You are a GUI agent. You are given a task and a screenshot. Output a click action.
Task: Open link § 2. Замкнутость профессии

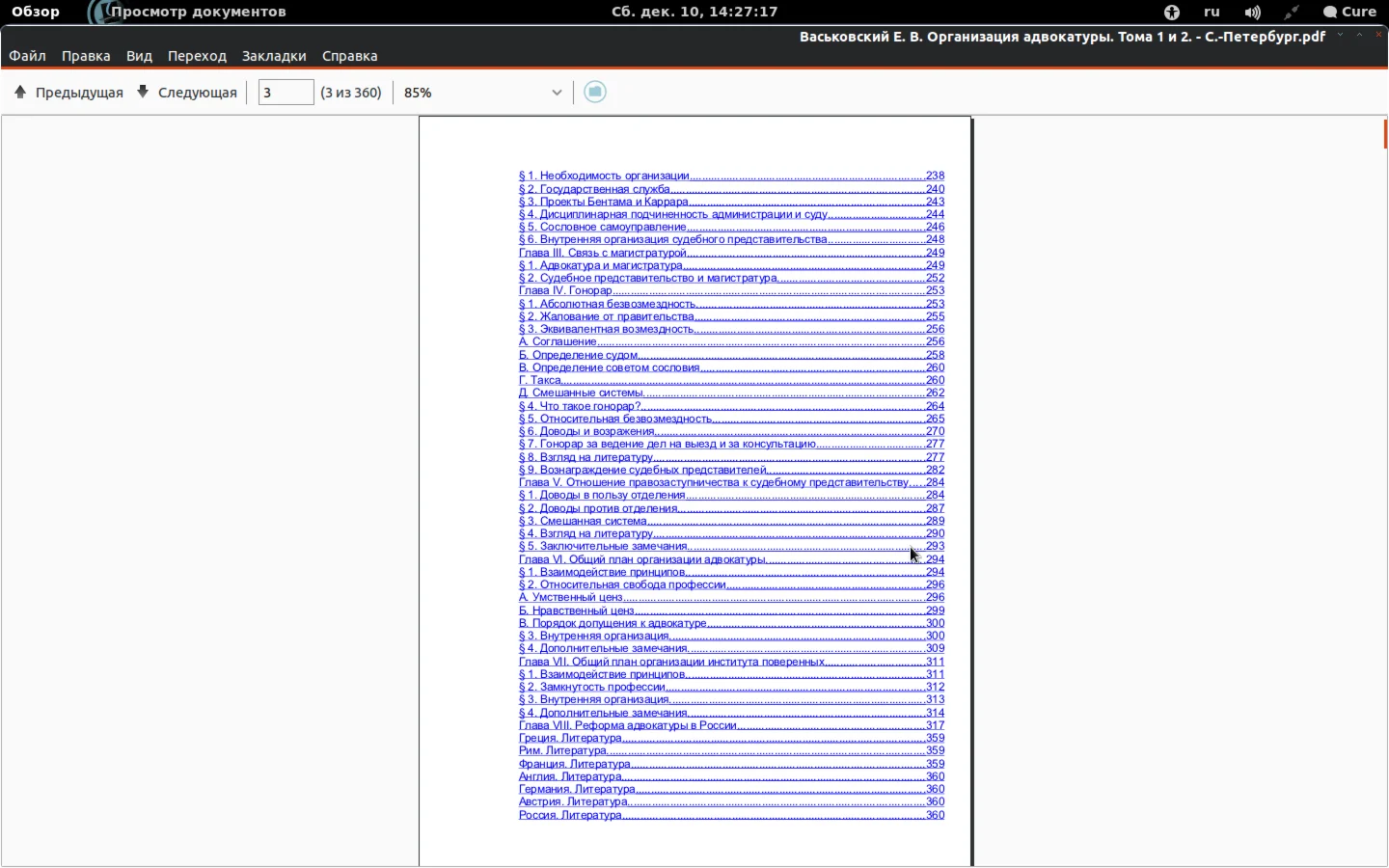pos(592,687)
